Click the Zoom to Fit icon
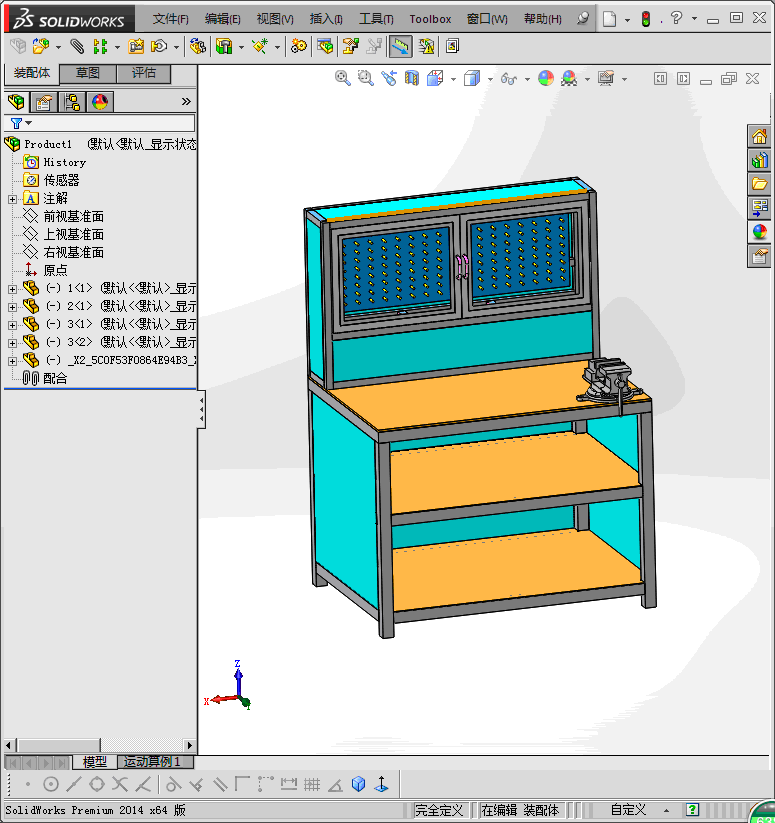775x823 pixels. (x=343, y=78)
